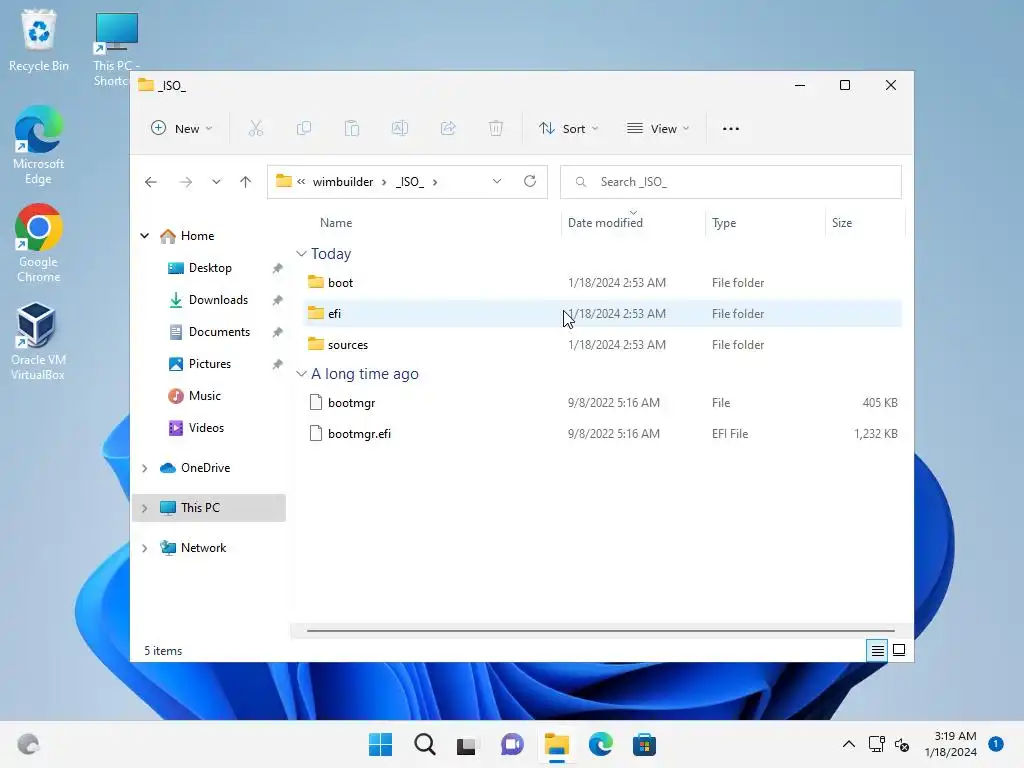This screenshot has height=768, width=1024.
Task: Open Recycle Bin desktop icon
Action: [x=39, y=40]
